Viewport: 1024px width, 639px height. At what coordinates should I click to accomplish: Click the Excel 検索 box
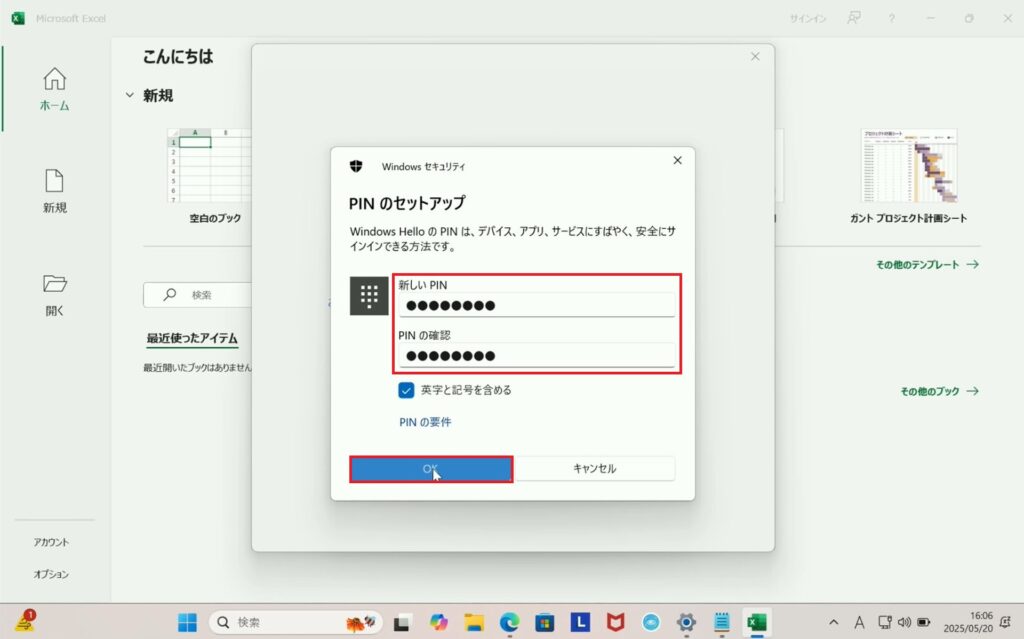[x=197, y=295]
